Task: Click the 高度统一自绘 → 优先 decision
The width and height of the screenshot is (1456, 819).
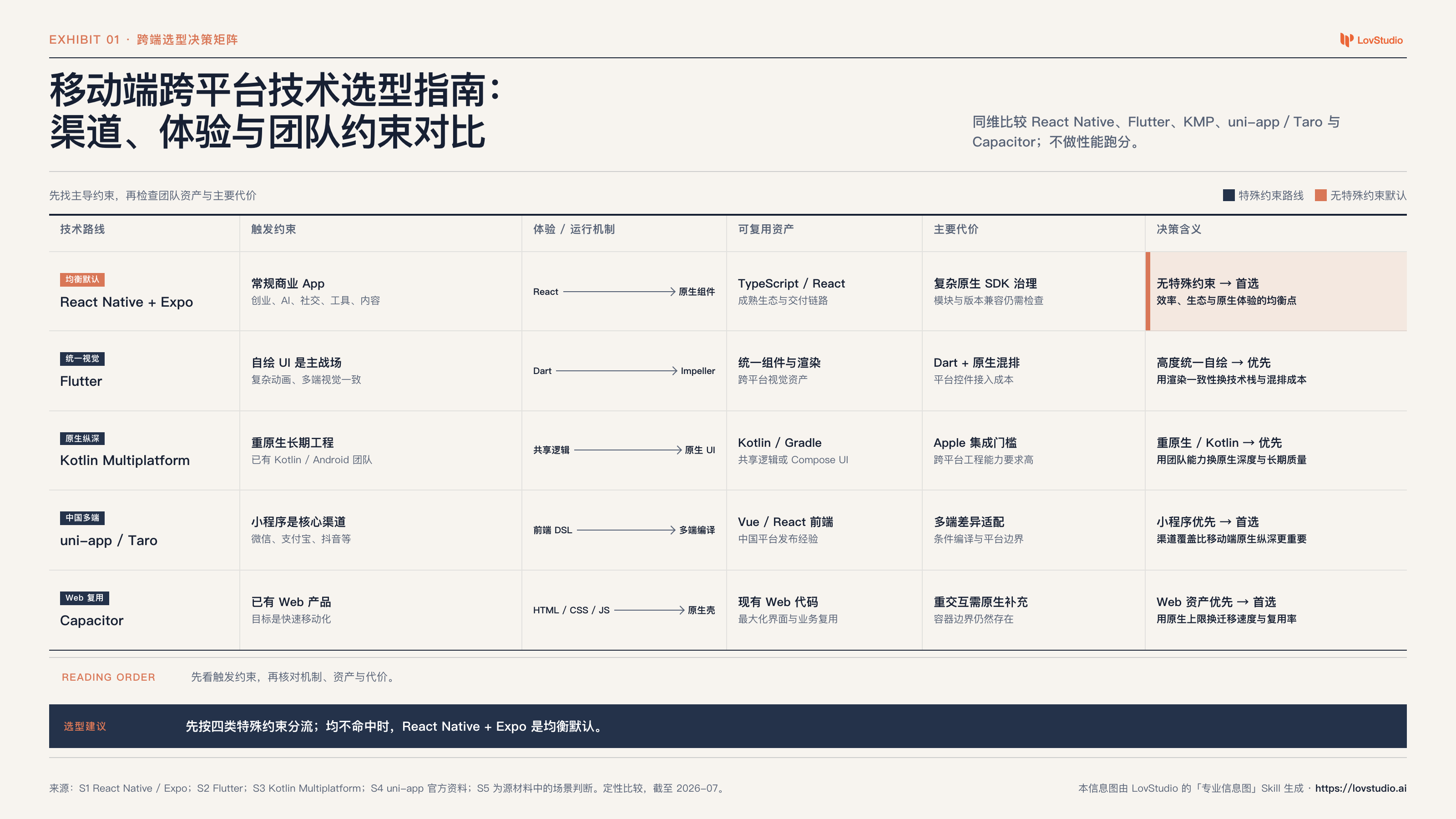Action: (x=1213, y=362)
